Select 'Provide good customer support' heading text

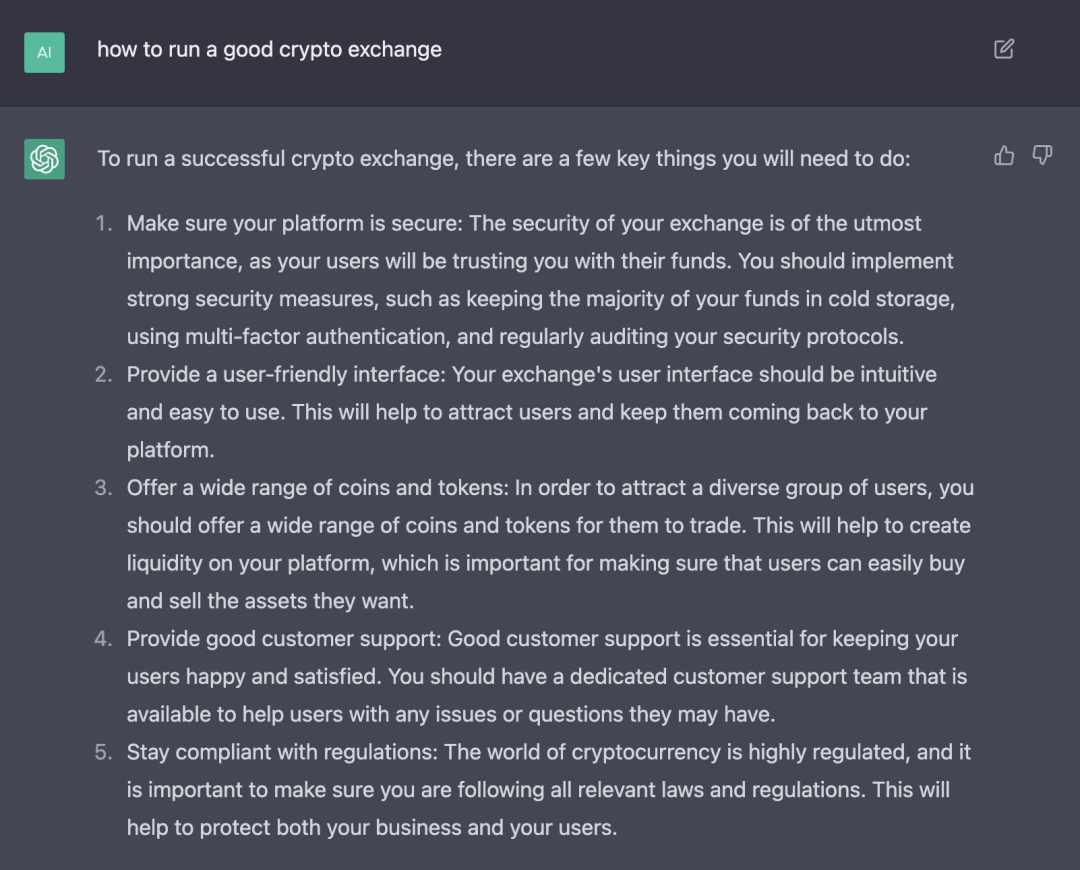click(283, 639)
